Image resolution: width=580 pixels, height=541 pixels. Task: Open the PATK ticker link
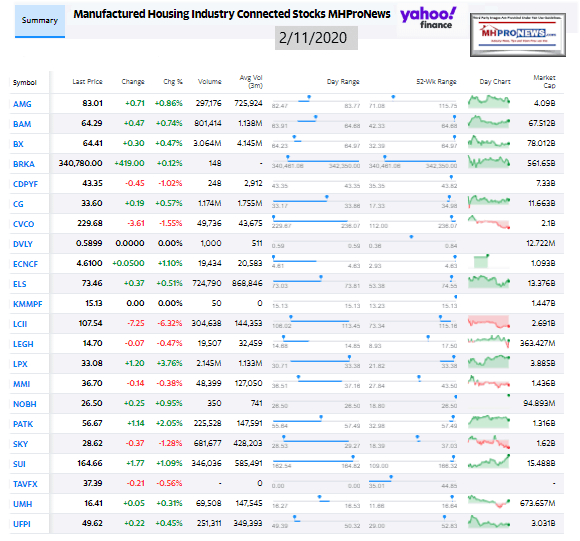pos(23,424)
